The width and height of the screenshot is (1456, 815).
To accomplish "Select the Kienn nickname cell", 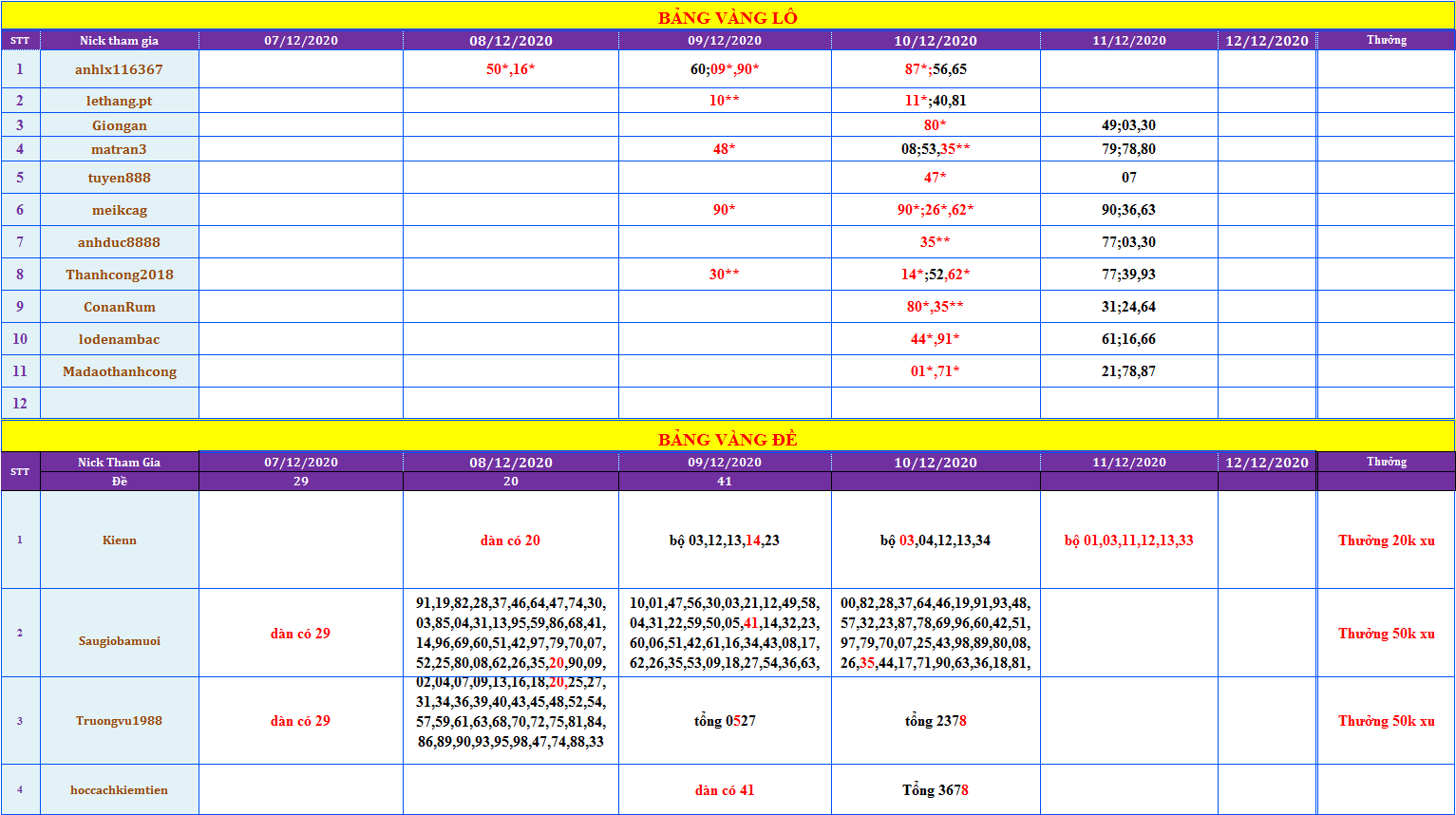I will 120,540.
